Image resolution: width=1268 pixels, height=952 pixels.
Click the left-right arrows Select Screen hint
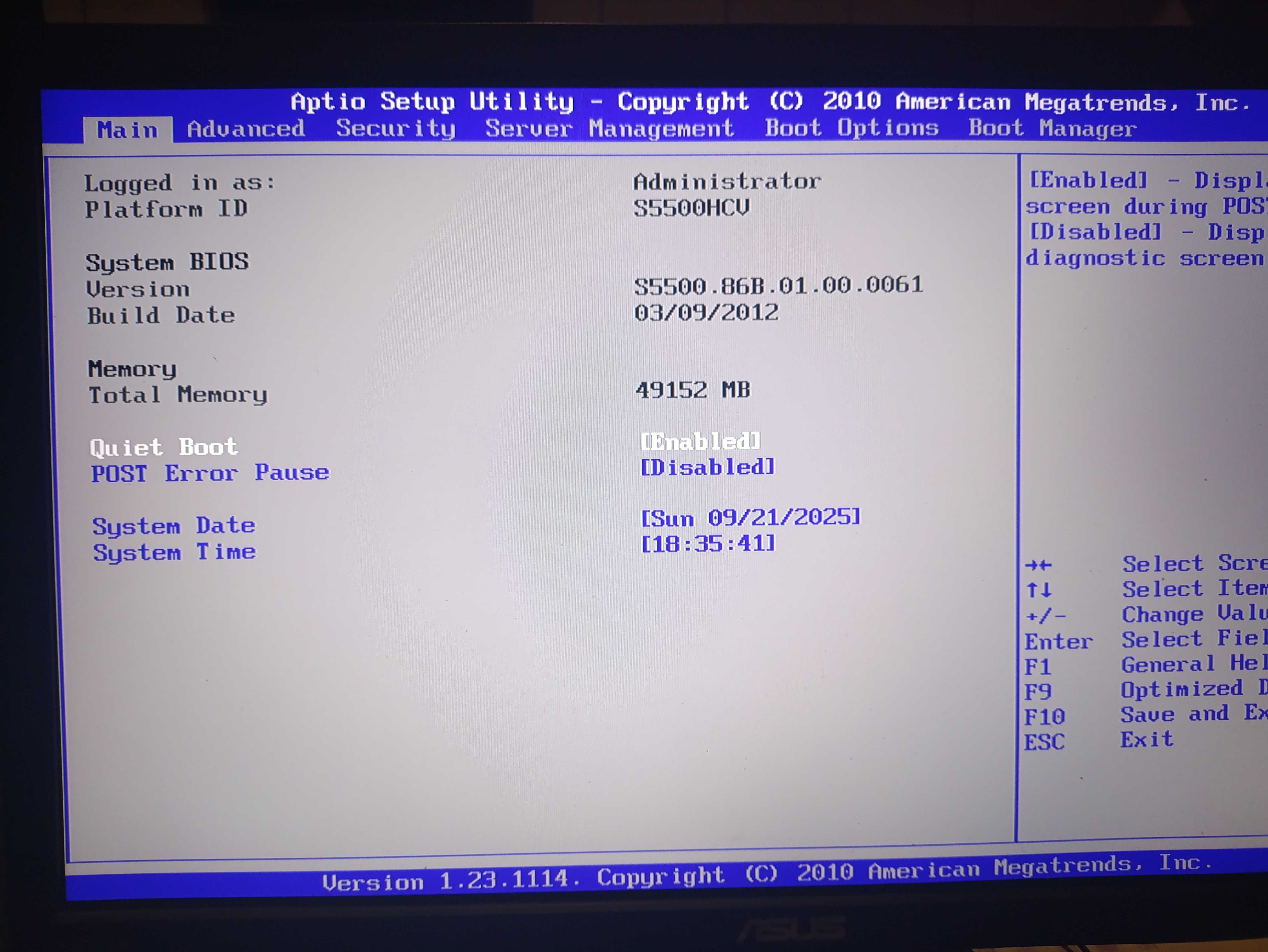[1146, 564]
